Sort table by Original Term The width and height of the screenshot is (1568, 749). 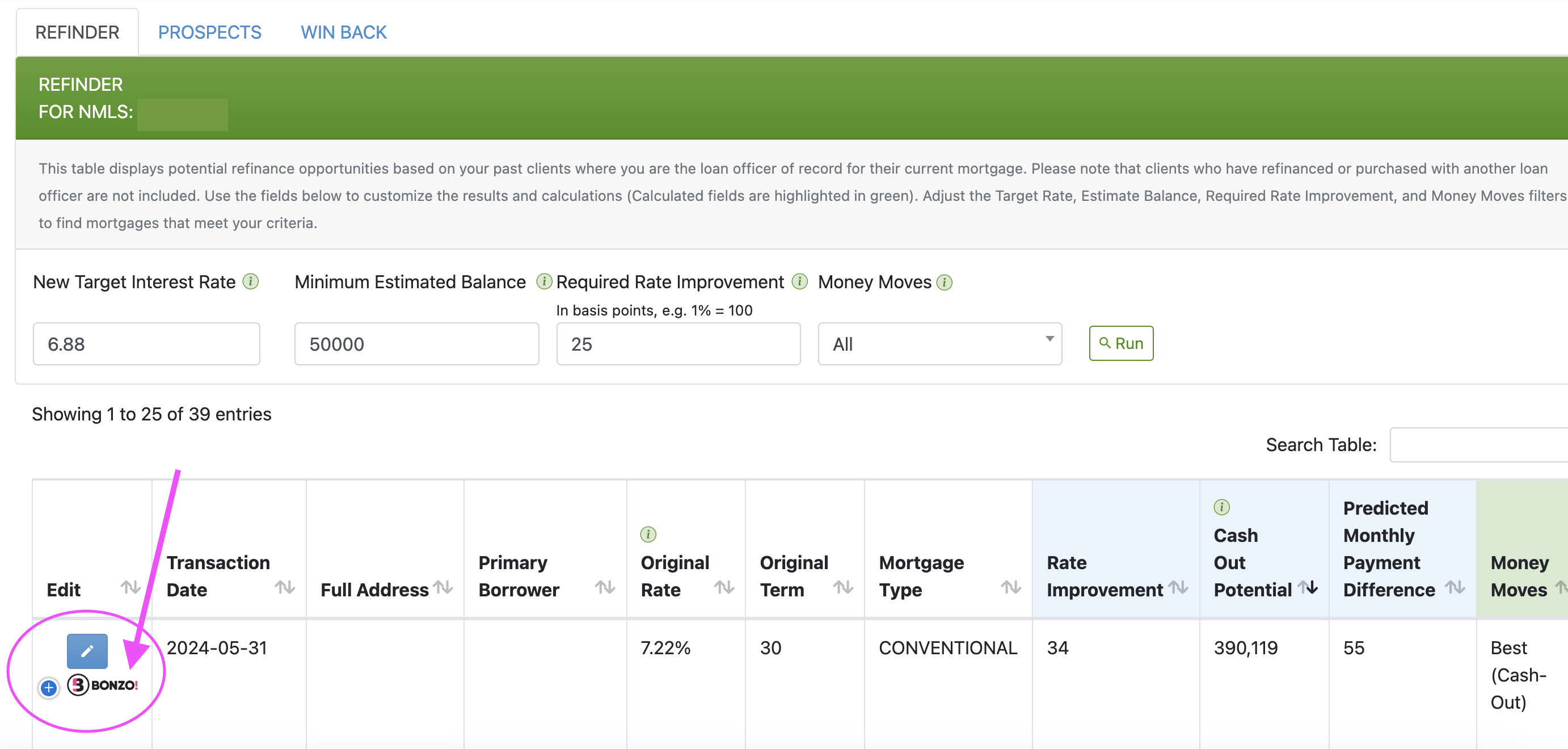click(x=843, y=588)
